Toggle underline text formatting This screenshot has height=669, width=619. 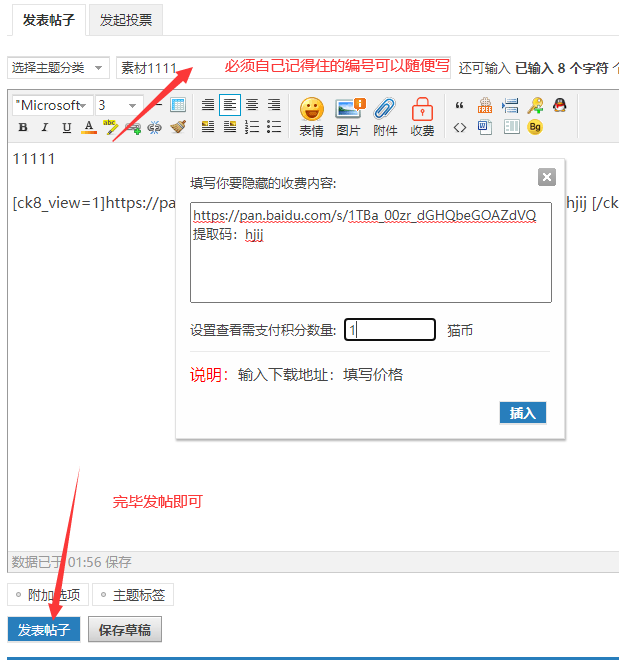tap(67, 127)
